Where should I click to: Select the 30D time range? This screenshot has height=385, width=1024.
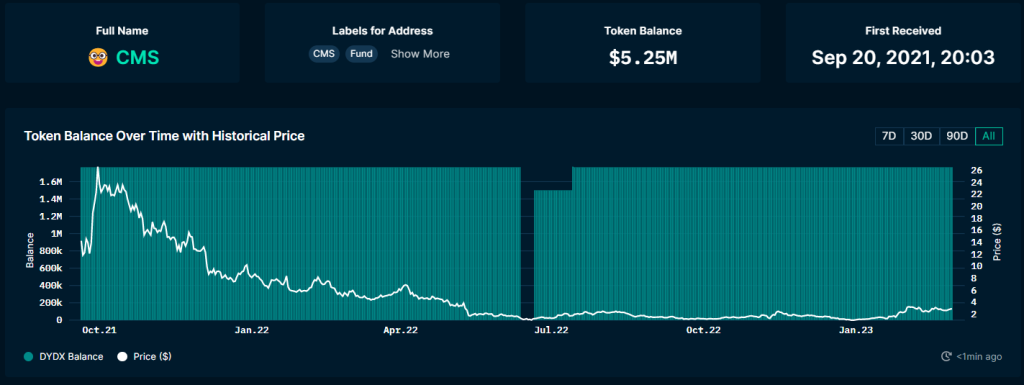click(x=921, y=136)
